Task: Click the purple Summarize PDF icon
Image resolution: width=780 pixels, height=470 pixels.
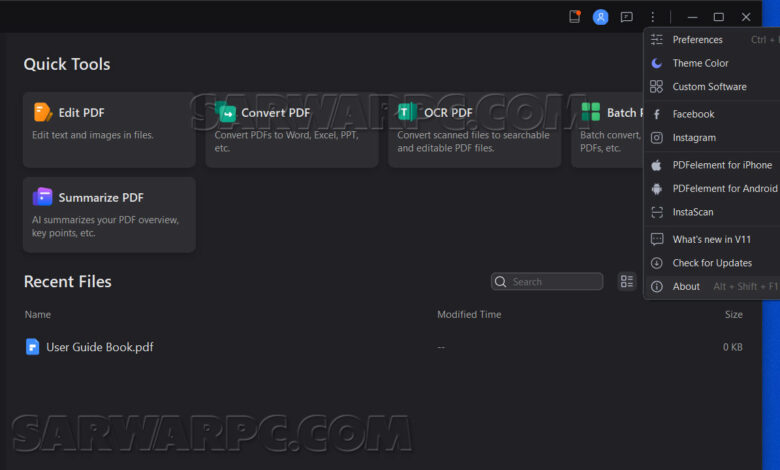Action: coord(43,197)
